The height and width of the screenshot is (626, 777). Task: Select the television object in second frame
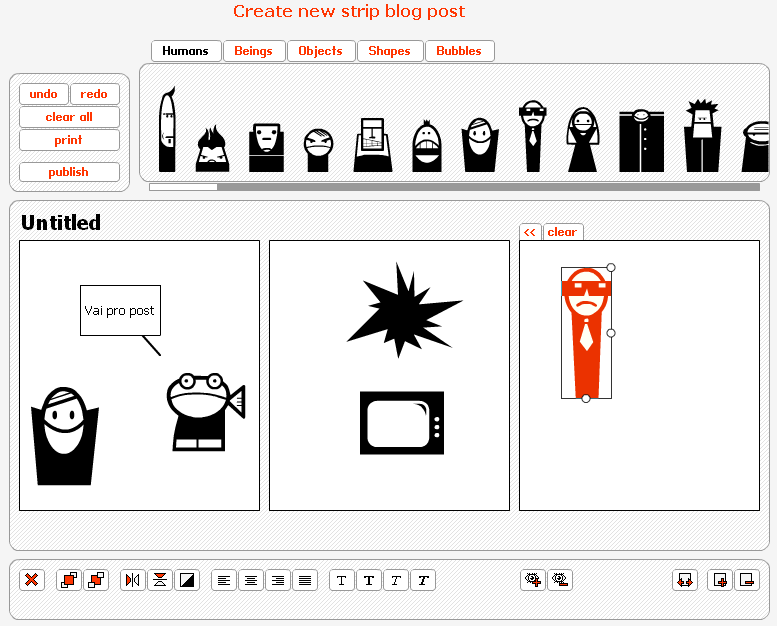point(402,423)
